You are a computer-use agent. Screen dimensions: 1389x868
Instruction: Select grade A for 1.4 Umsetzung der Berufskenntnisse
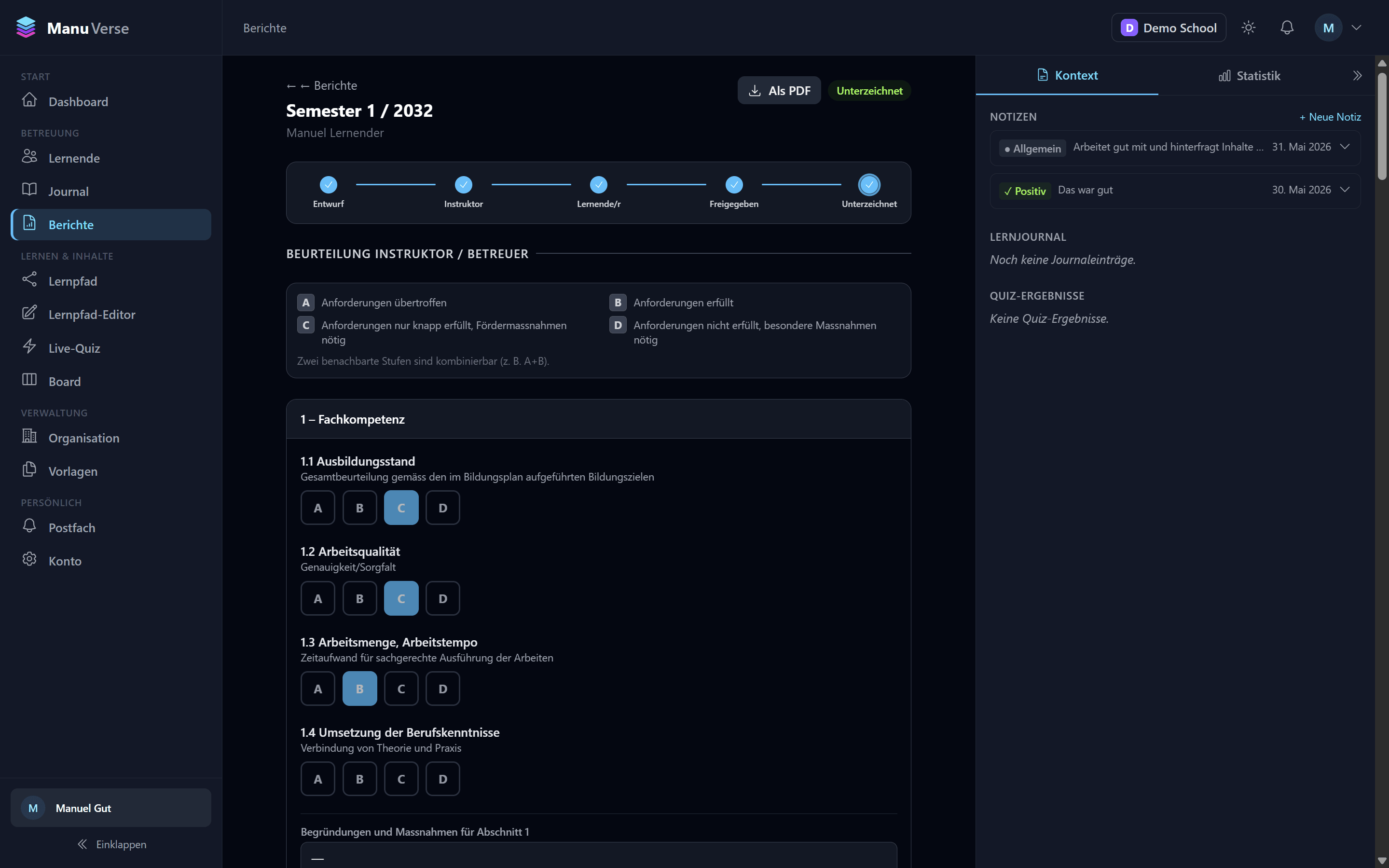click(x=318, y=778)
